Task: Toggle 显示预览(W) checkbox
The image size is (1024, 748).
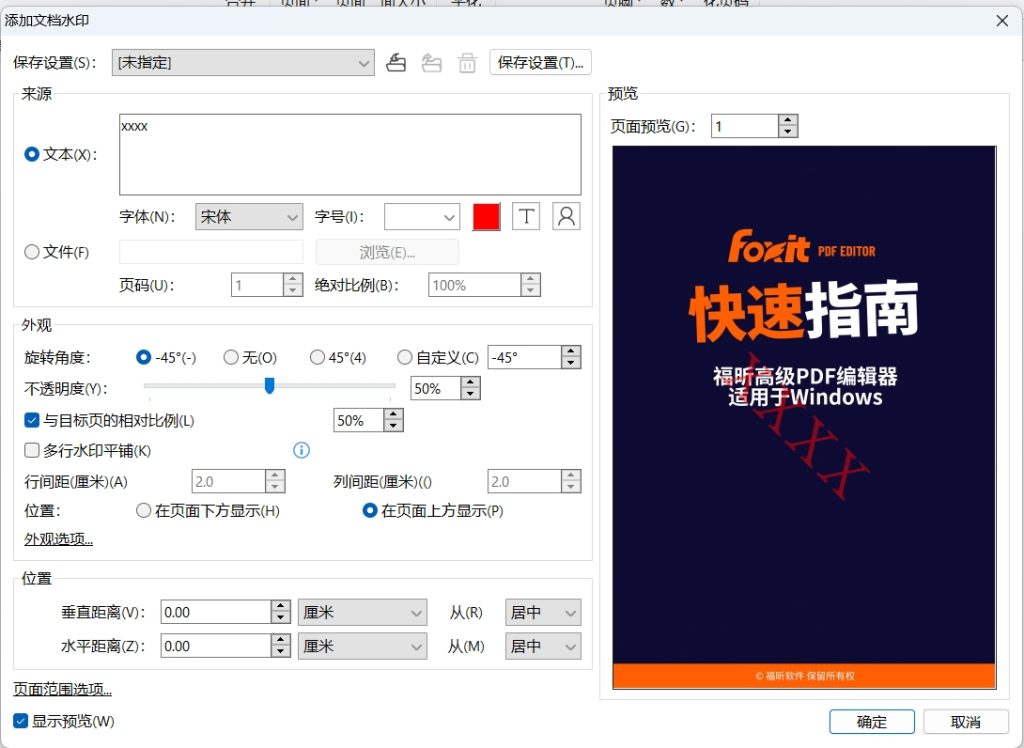Action: tap(20, 721)
